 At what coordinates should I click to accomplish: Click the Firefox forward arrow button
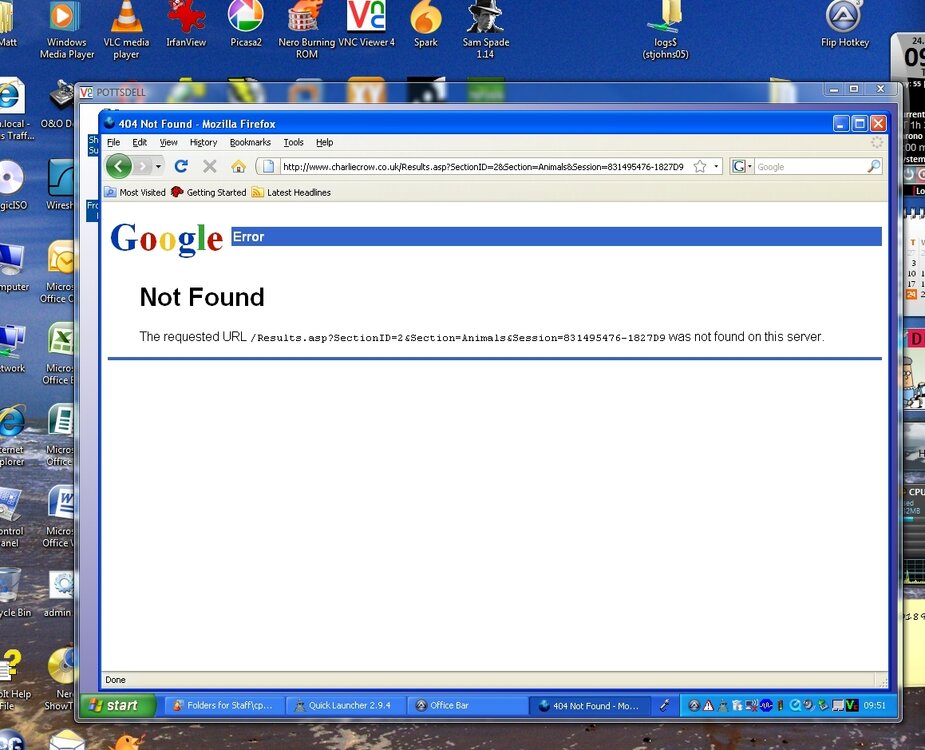pyautogui.click(x=142, y=166)
